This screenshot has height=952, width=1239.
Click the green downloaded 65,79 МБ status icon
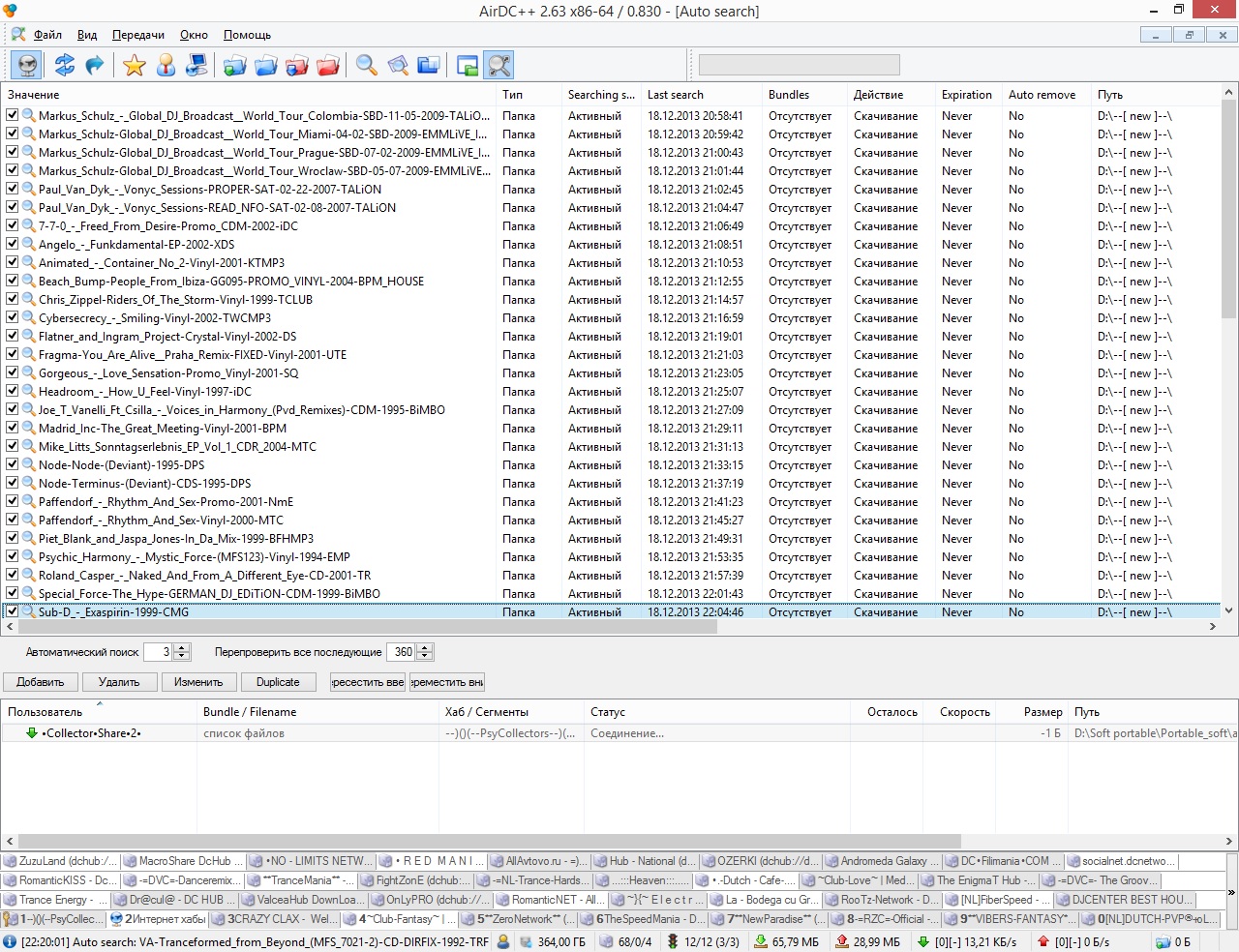761,941
